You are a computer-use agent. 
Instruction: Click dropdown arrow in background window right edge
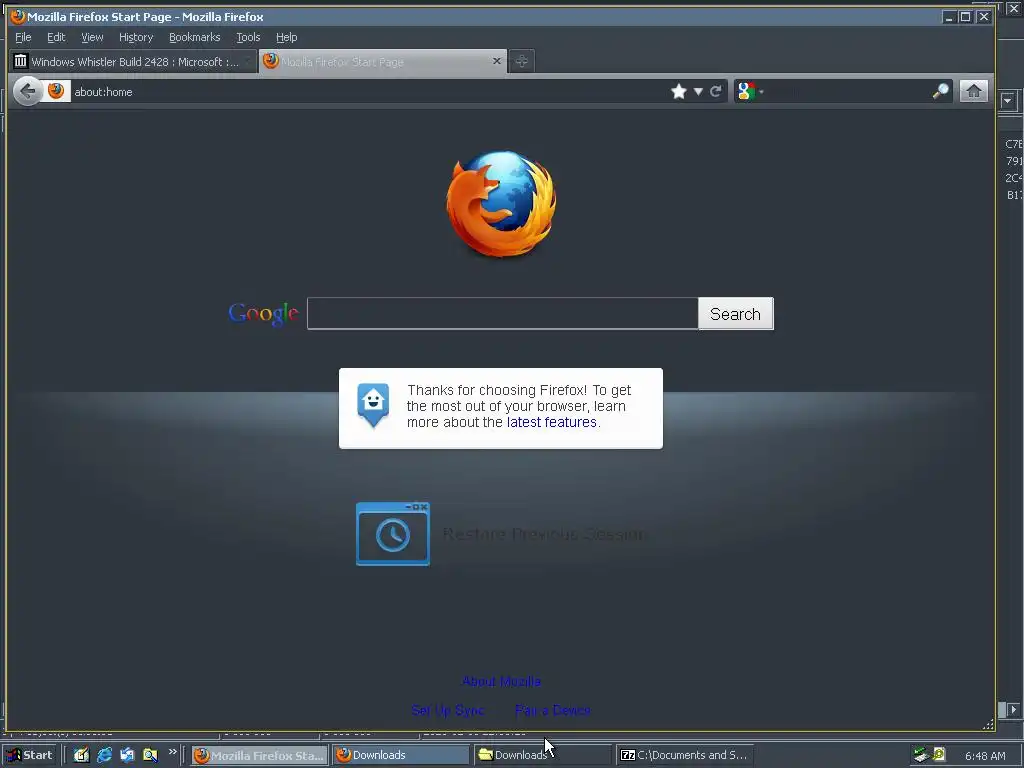click(1008, 100)
